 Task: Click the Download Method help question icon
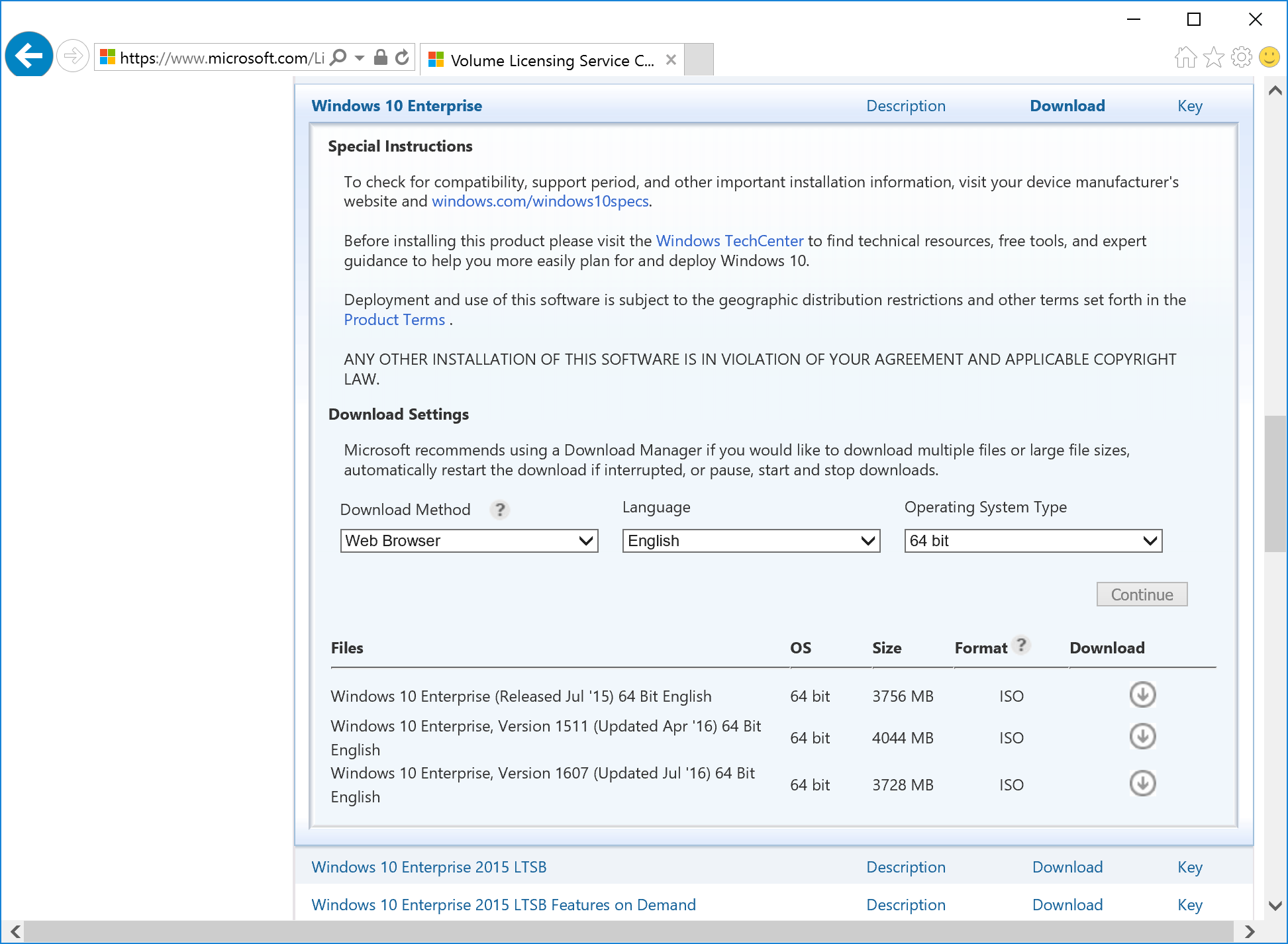[500, 510]
